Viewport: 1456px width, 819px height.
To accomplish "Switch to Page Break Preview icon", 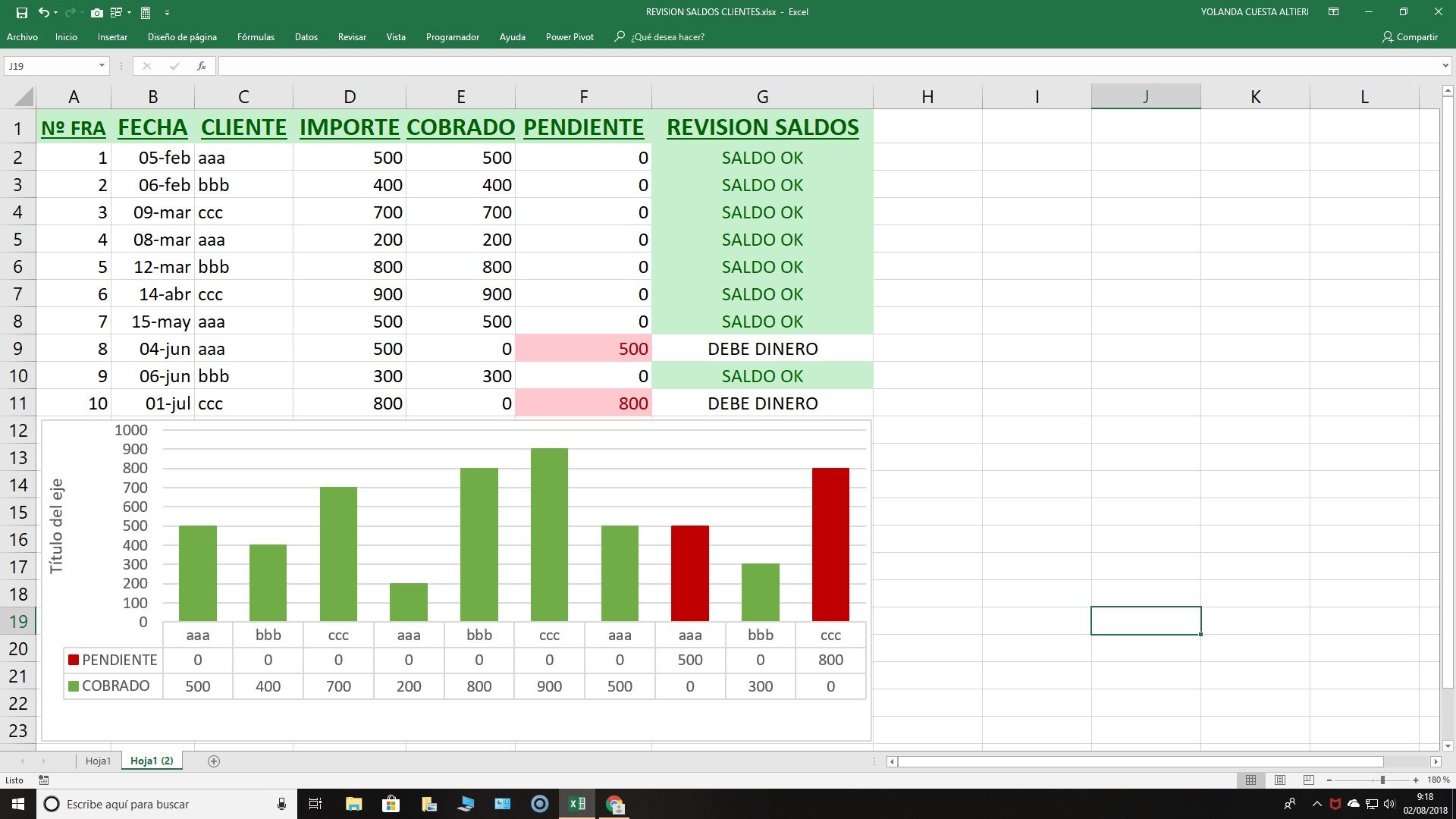I will (x=1308, y=780).
